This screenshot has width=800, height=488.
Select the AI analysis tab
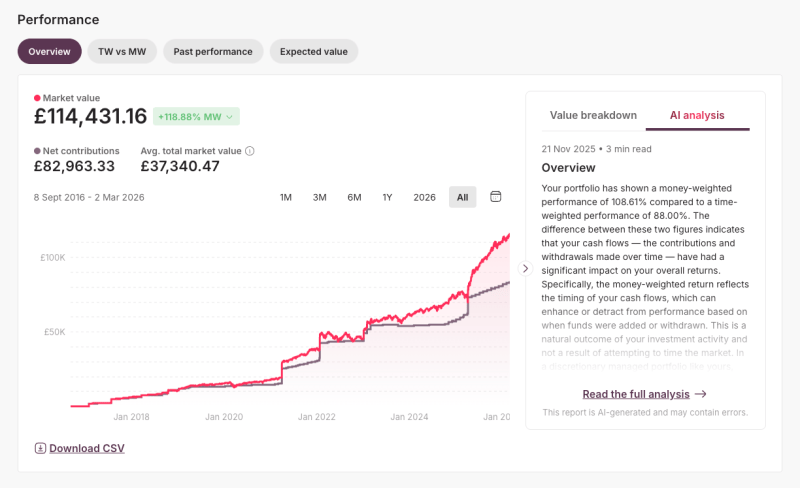697,115
